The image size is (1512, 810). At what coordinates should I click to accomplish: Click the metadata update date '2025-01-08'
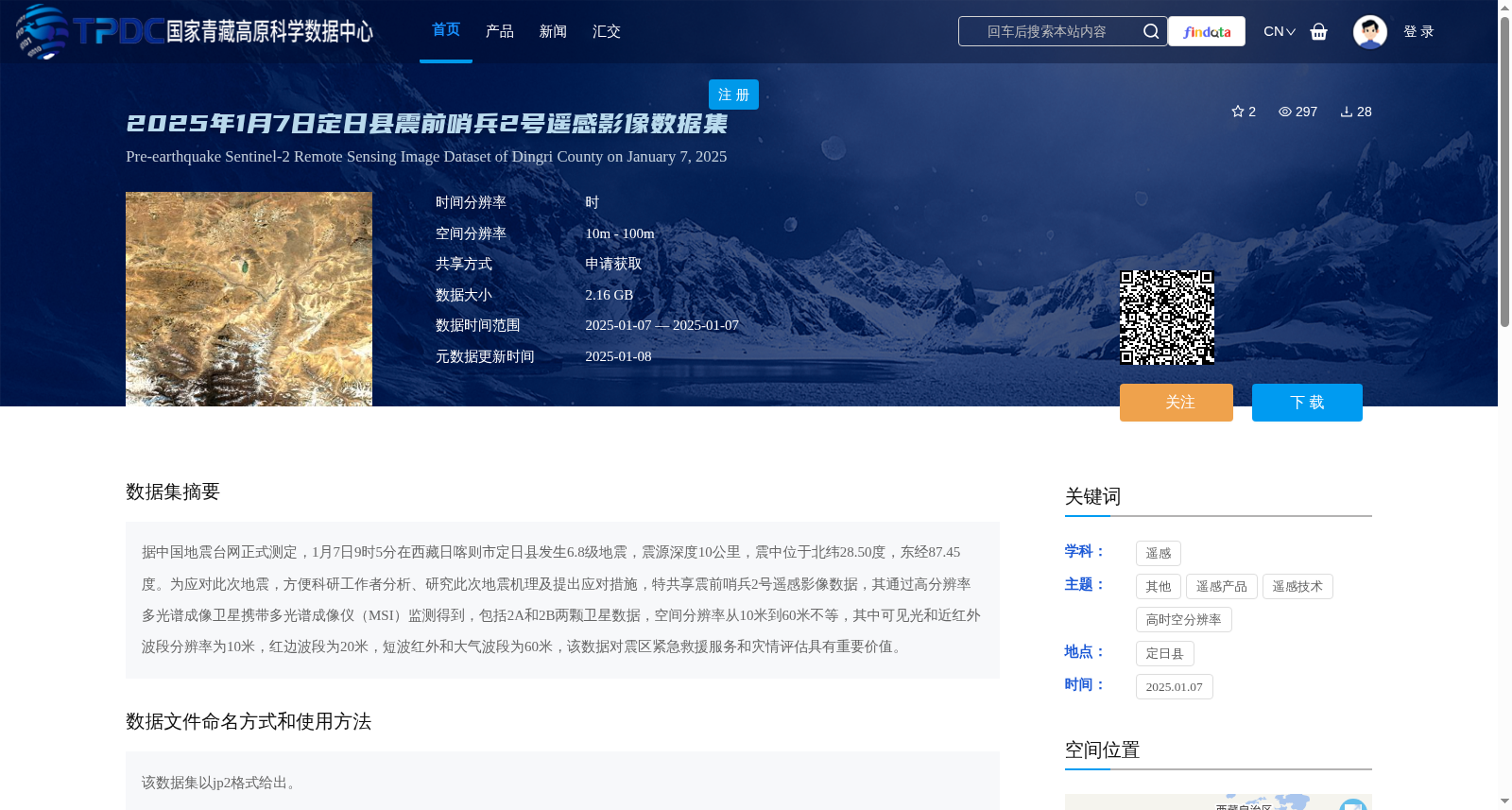point(618,356)
